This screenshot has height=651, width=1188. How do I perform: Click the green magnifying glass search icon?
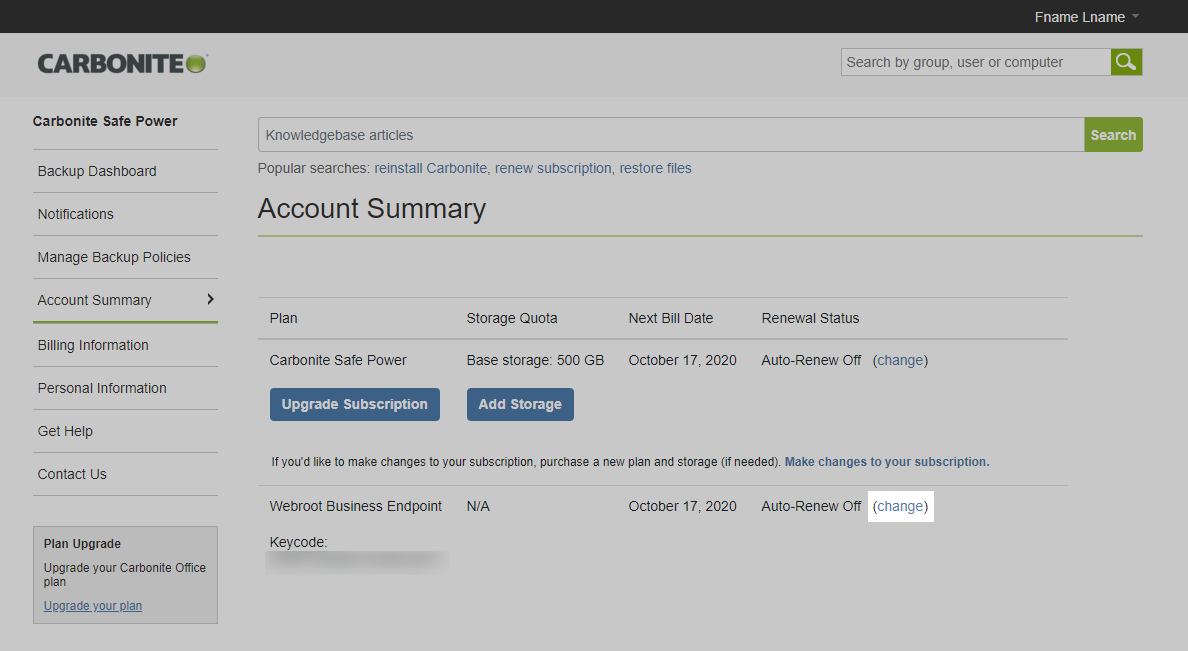tap(1126, 62)
